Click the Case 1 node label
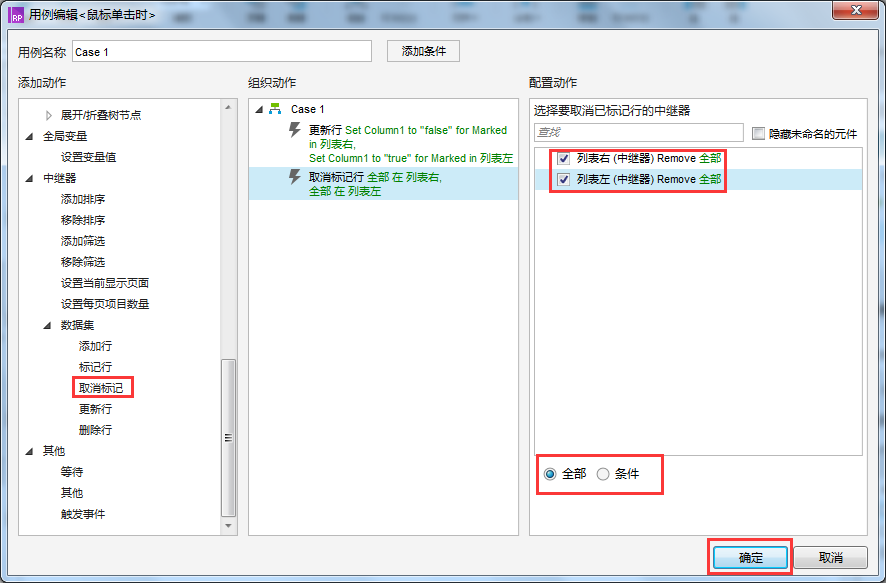 coord(307,109)
